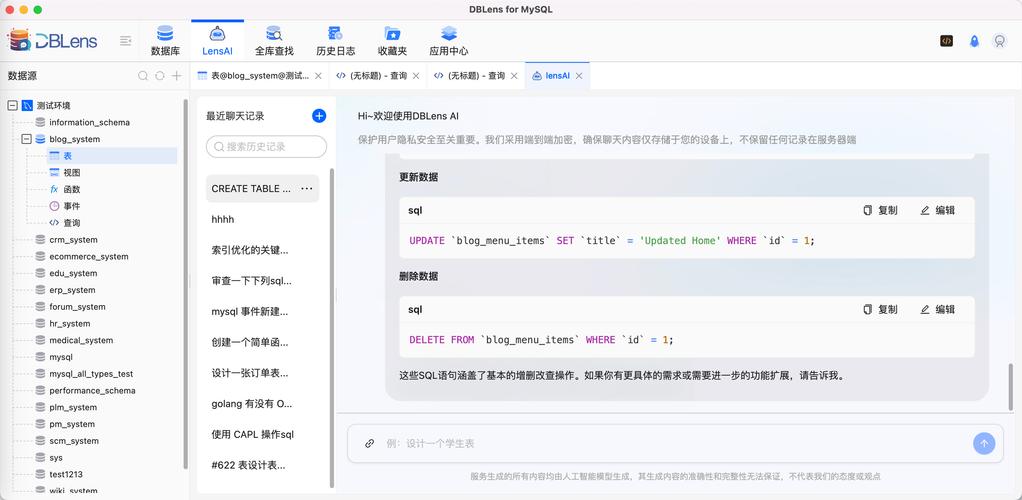Screen dimensions: 1022x500
Task: Select performance_schema database
Action: [x=92, y=390]
